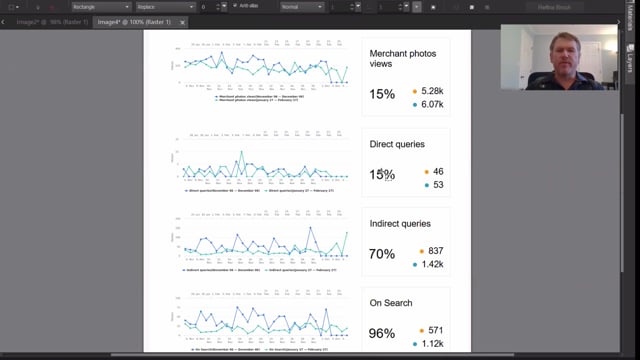Screen dimensions: 640x360
Task: Open the Normal style dropdown
Action: 302,7
